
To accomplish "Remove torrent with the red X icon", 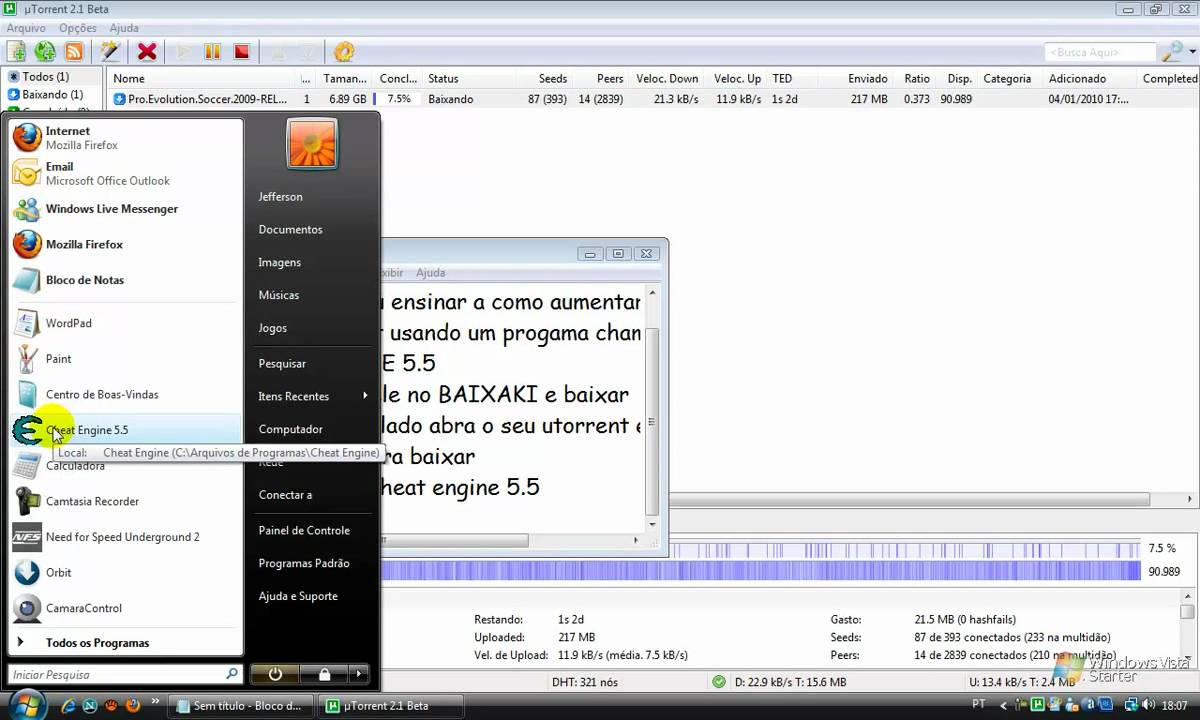I will click(147, 52).
